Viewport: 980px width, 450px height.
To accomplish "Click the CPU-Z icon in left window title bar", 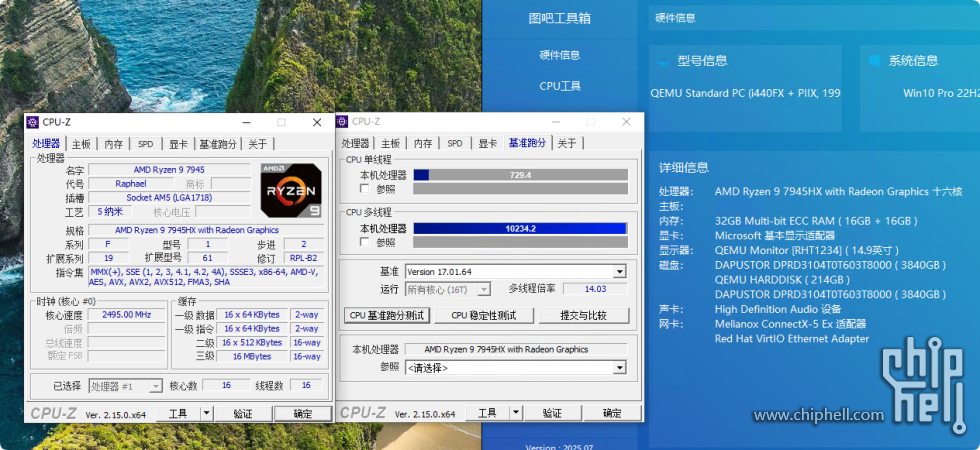I will 32,122.
